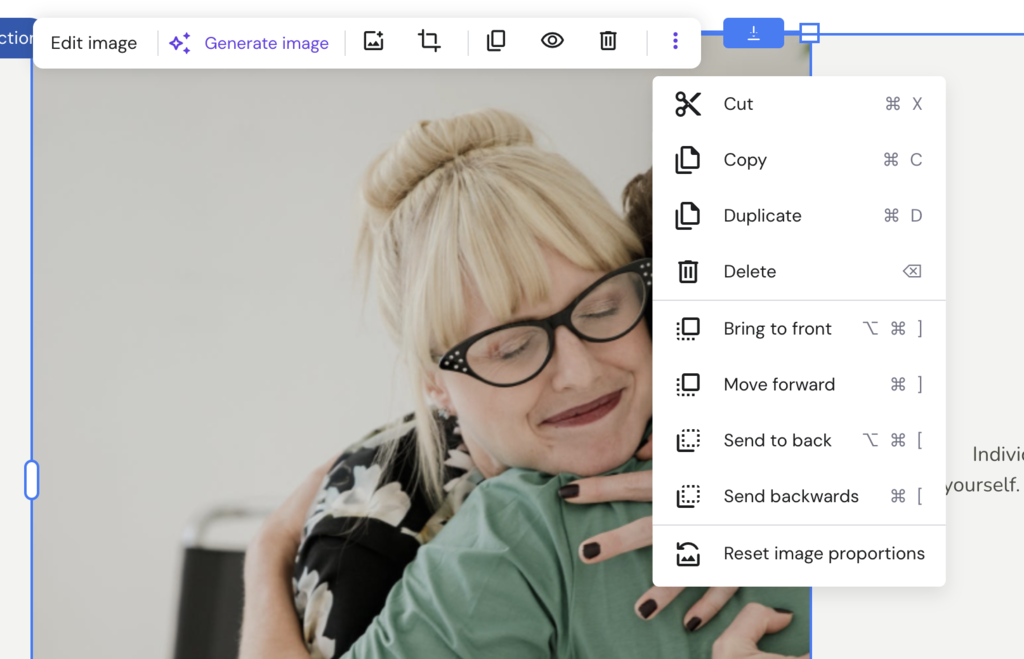
Task: Click the replace image icon
Action: pos(373,42)
